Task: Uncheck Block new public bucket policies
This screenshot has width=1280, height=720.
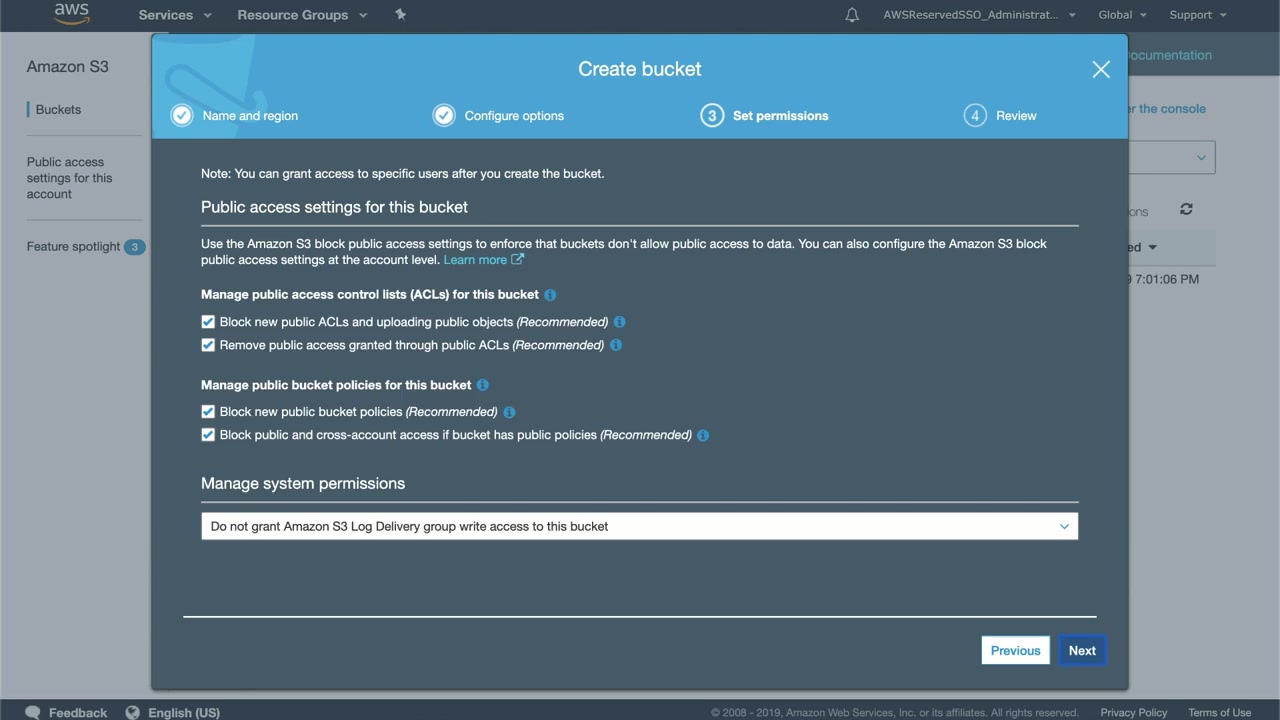Action: [x=208, y=412]
